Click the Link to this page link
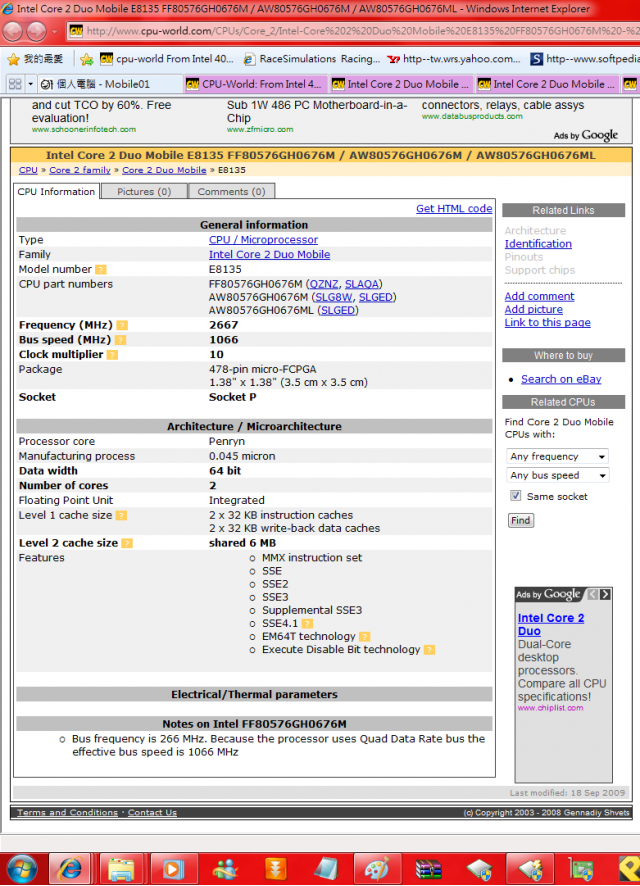Image resolution: width=640 pixels, height=886 pixels. pyautogui.click(x=547, y=322)
